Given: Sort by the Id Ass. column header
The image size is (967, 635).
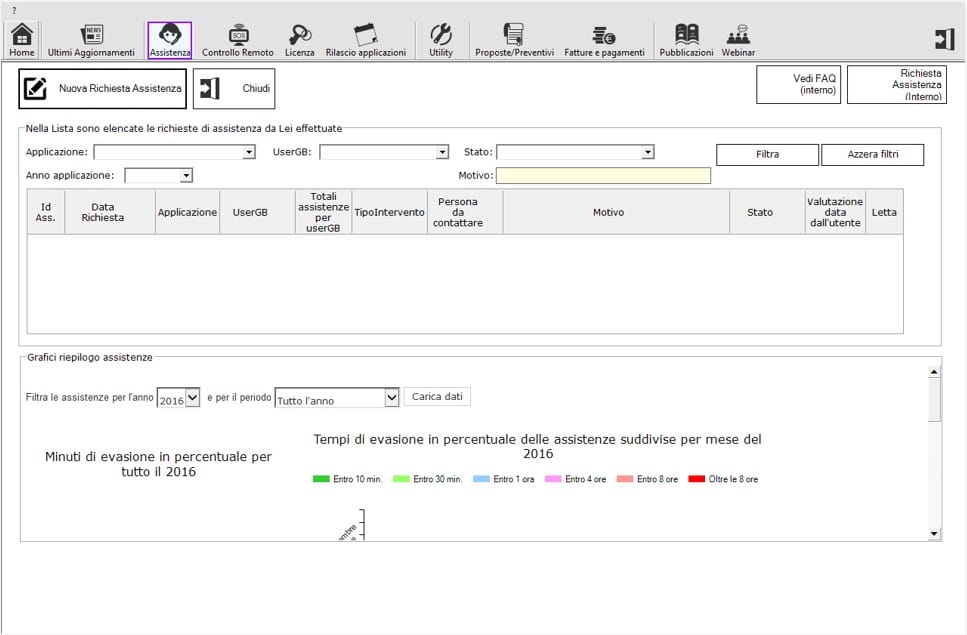Looking at the screenshot, I should [x=46, y=212].
